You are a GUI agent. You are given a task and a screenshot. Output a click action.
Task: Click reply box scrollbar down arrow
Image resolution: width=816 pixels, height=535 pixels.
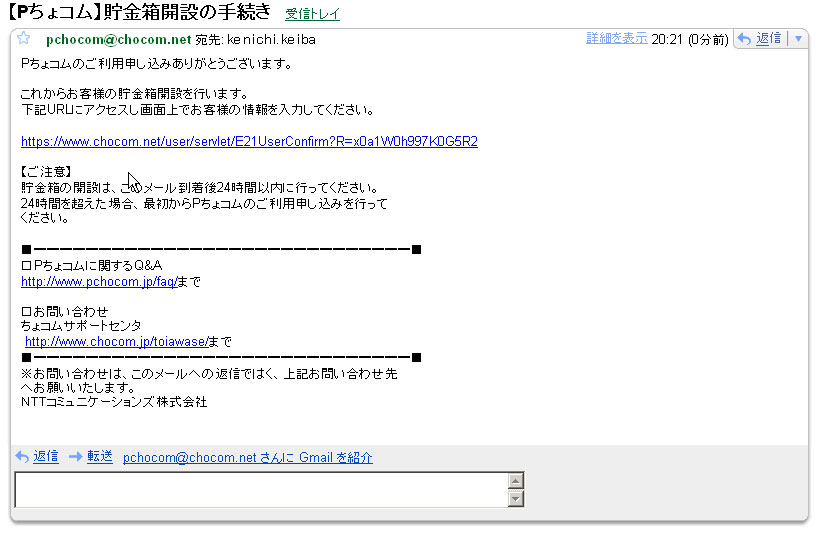coord(515,500)
